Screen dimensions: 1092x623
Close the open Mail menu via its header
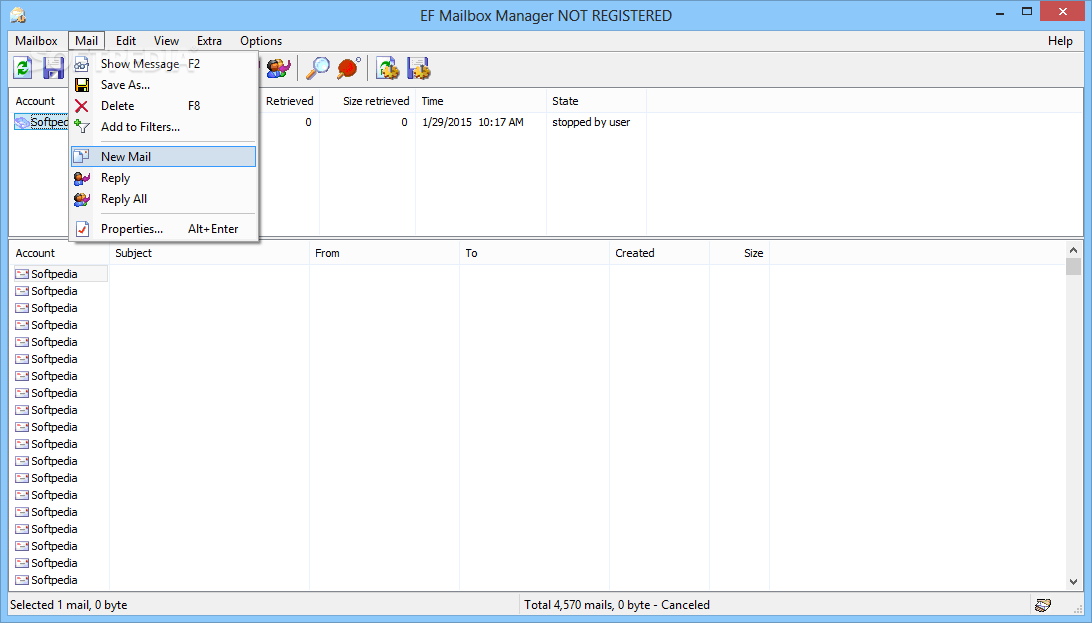pyautogui.click(x=86, y=41)
